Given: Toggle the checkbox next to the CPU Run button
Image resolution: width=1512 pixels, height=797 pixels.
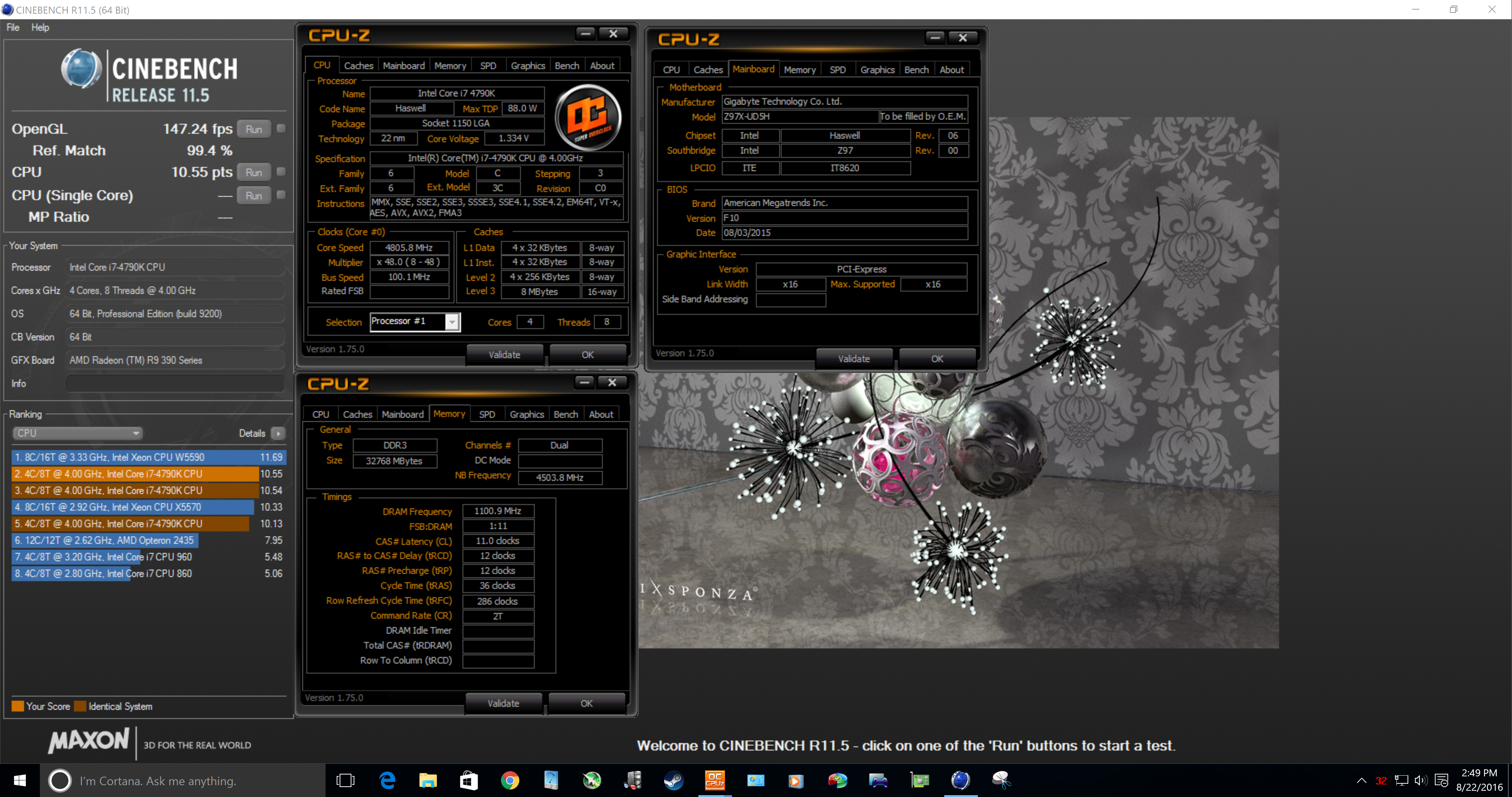Looking at the screenshot, I should point(281,171).
